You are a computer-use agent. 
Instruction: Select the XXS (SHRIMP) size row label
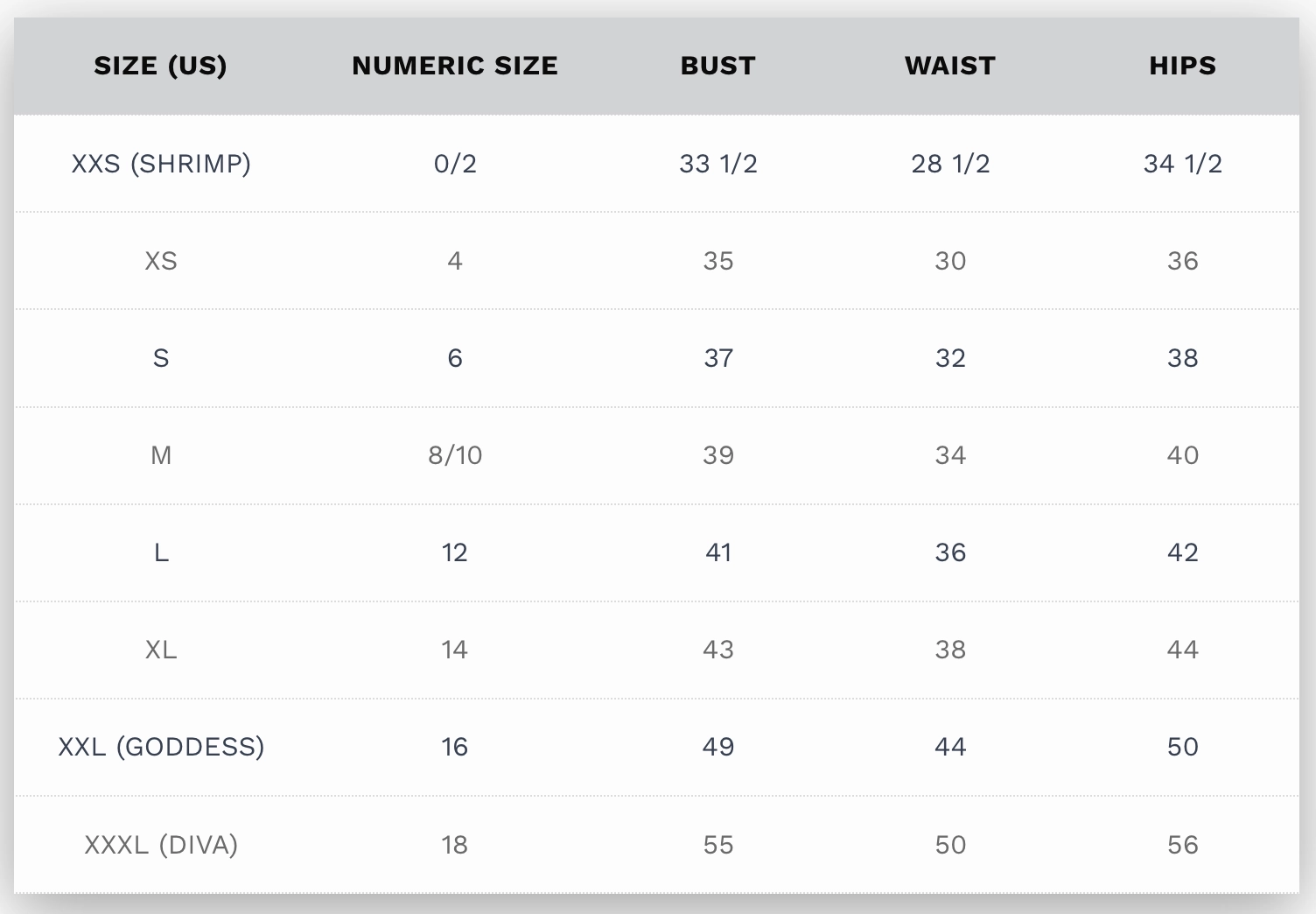161,164
